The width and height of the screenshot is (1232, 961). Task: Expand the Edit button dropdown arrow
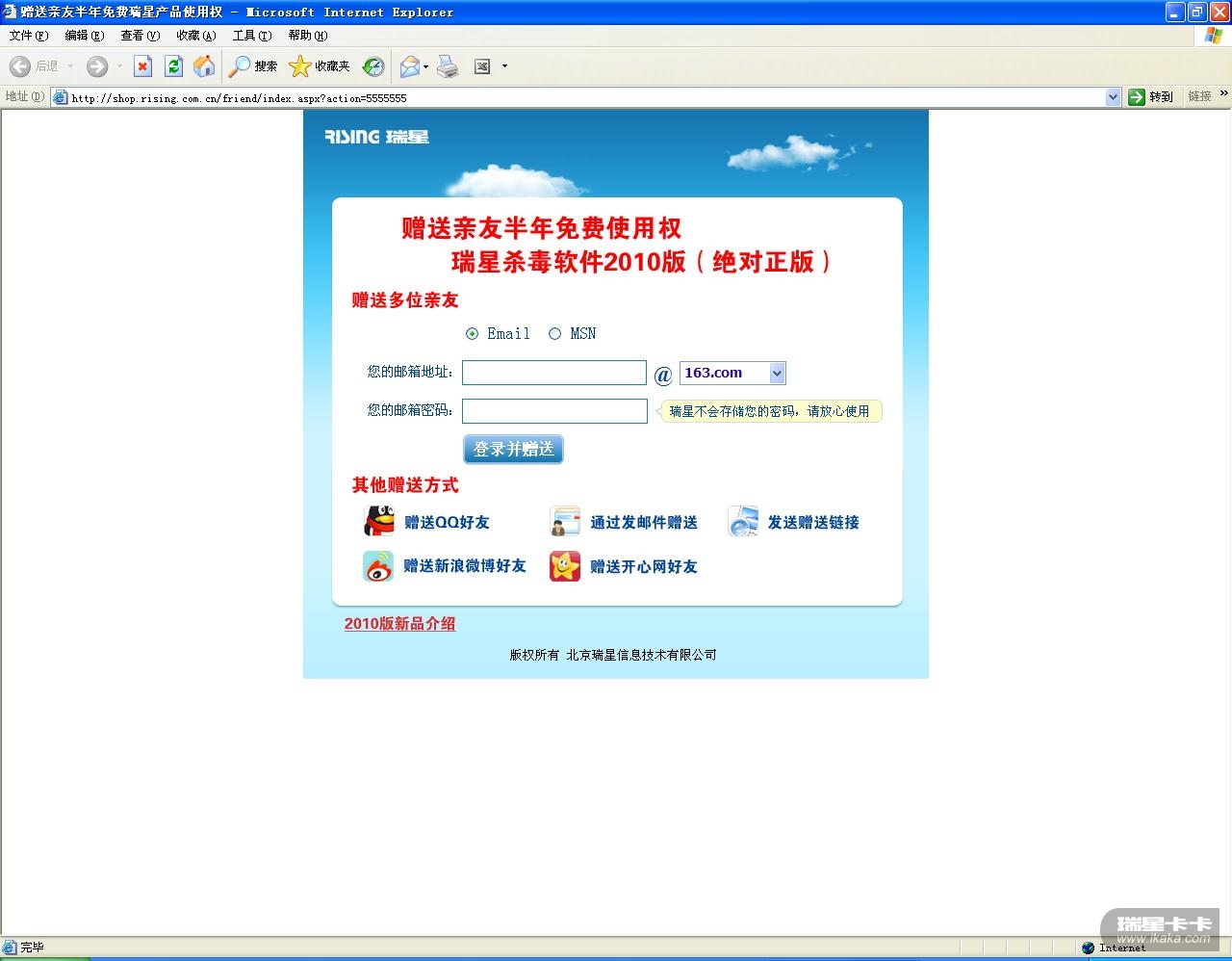tap(504, 66)
